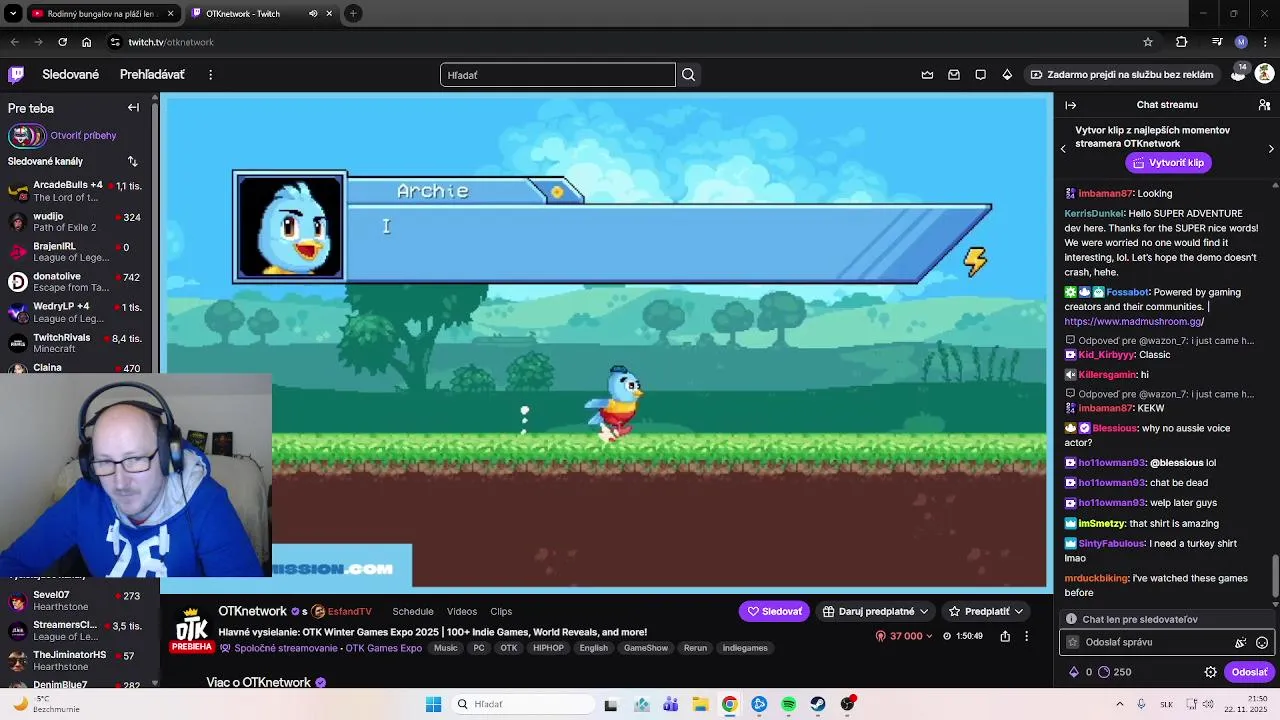Open chat settings gear icon

point(1210,672)
